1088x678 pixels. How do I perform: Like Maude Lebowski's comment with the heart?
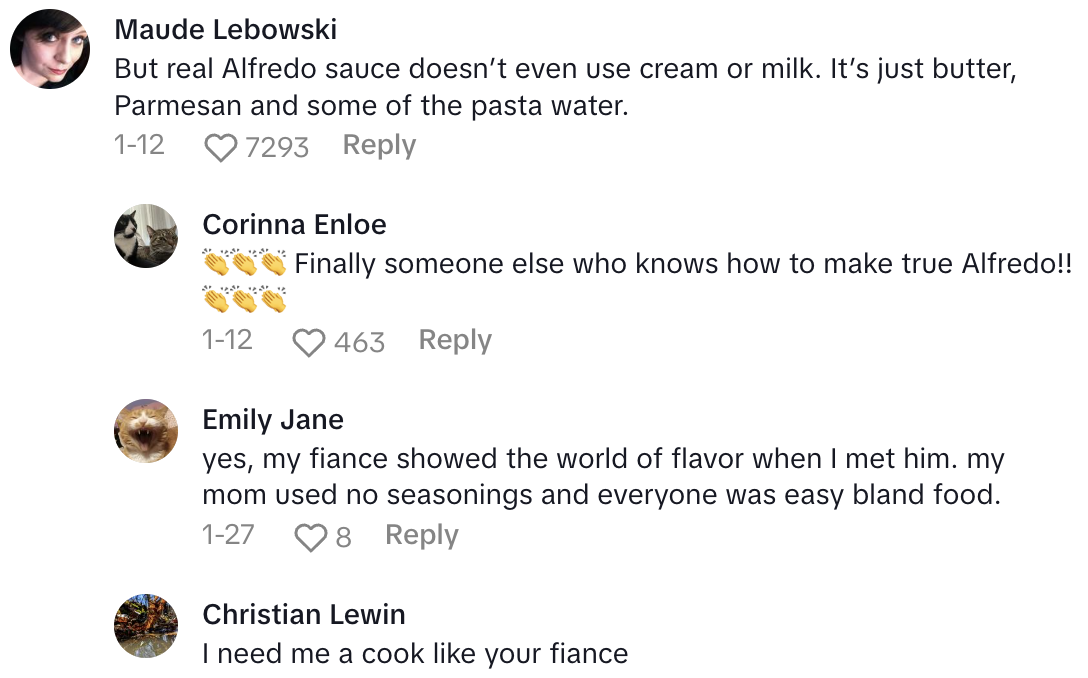pyautogui.click(x=220, y=148)
